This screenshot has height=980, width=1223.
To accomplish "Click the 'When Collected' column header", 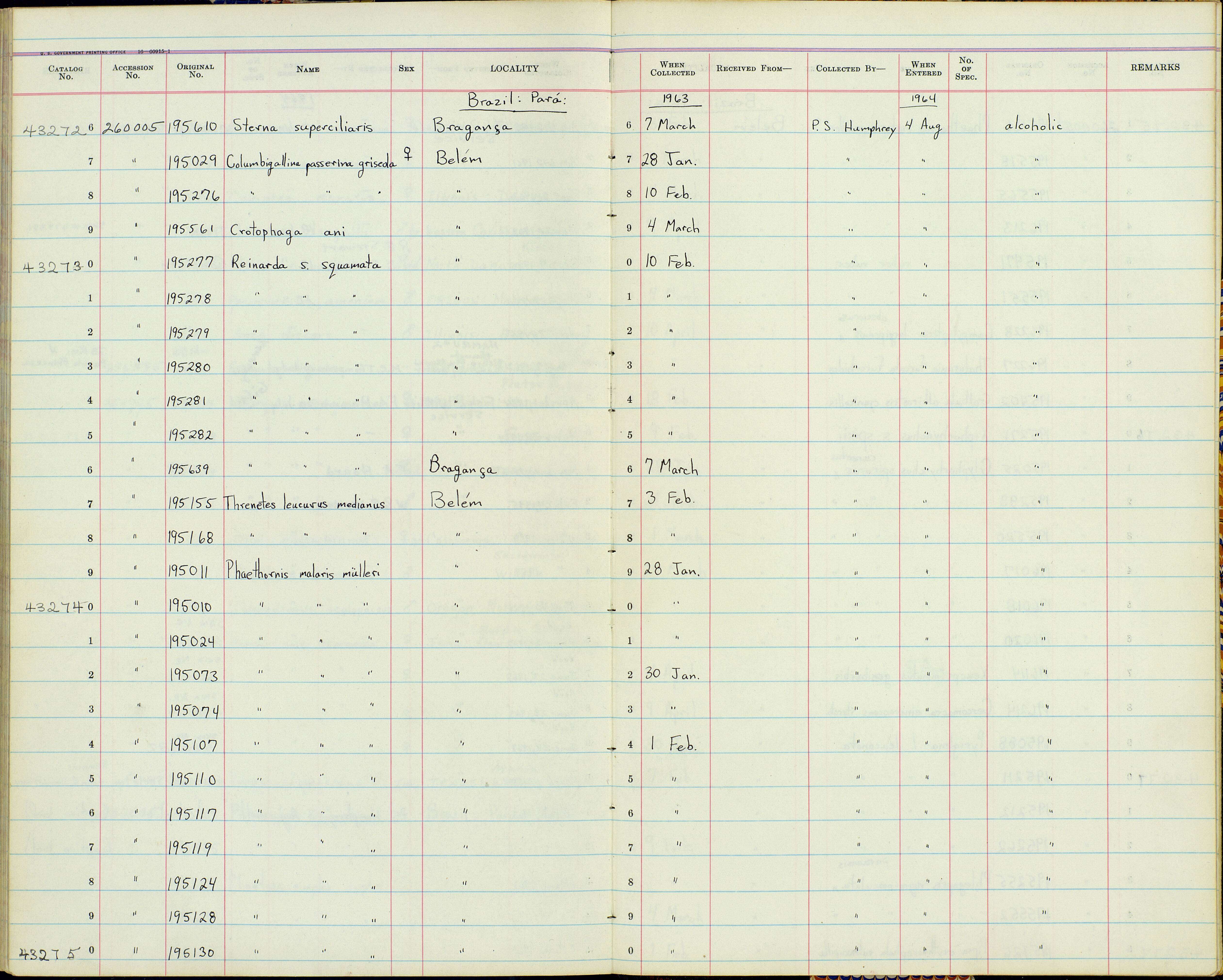I will coord(672,69).
